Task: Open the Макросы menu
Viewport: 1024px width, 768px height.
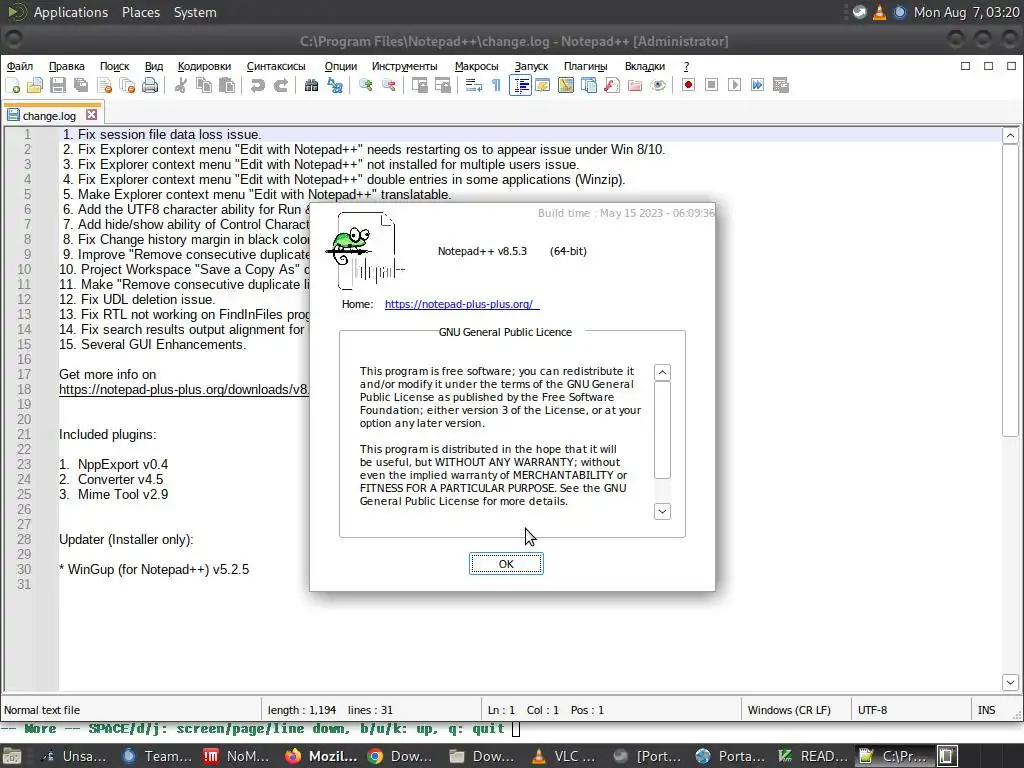Action: (x=477, y=66)
